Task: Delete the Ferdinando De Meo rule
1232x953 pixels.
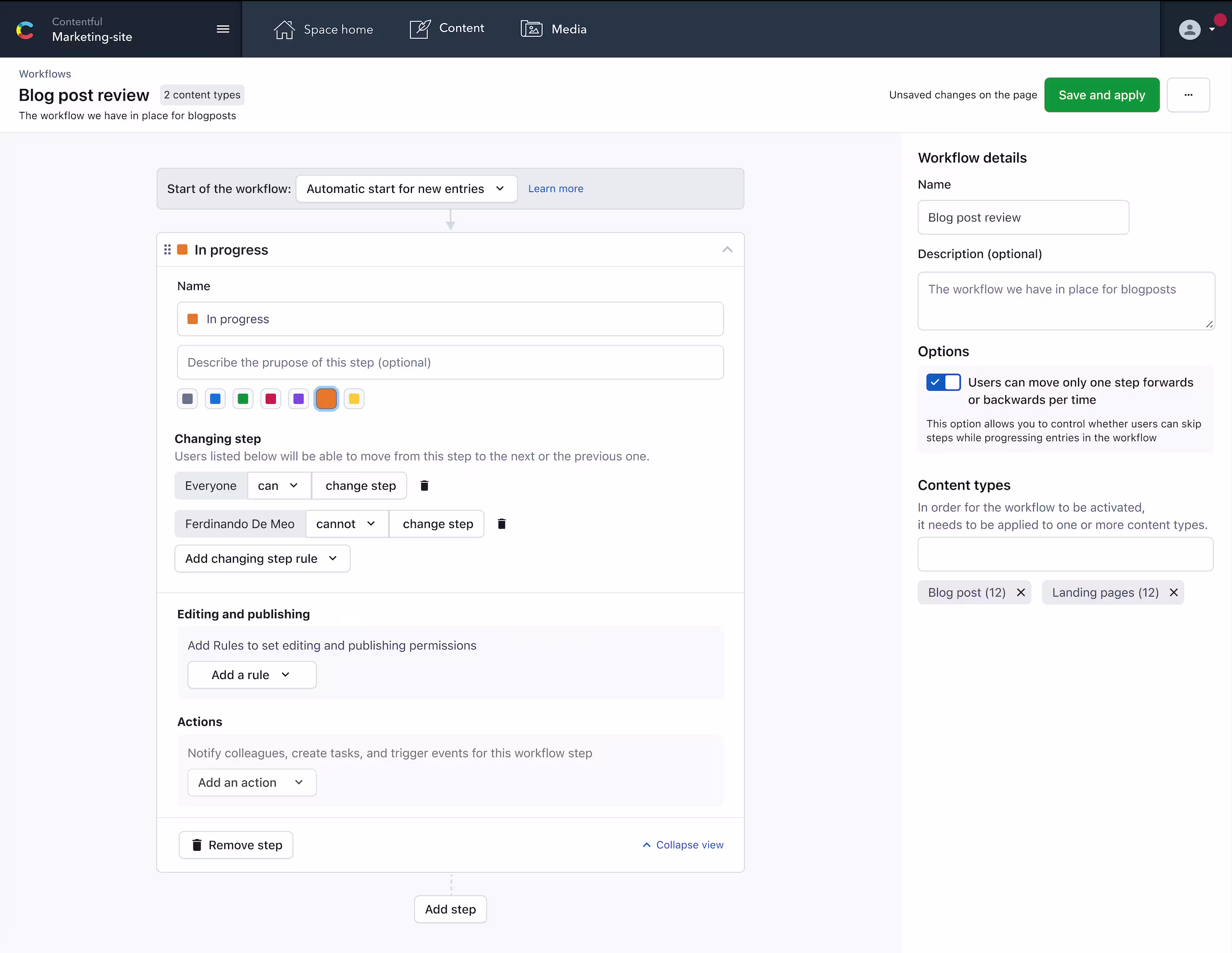Action: tap(502, 524)
